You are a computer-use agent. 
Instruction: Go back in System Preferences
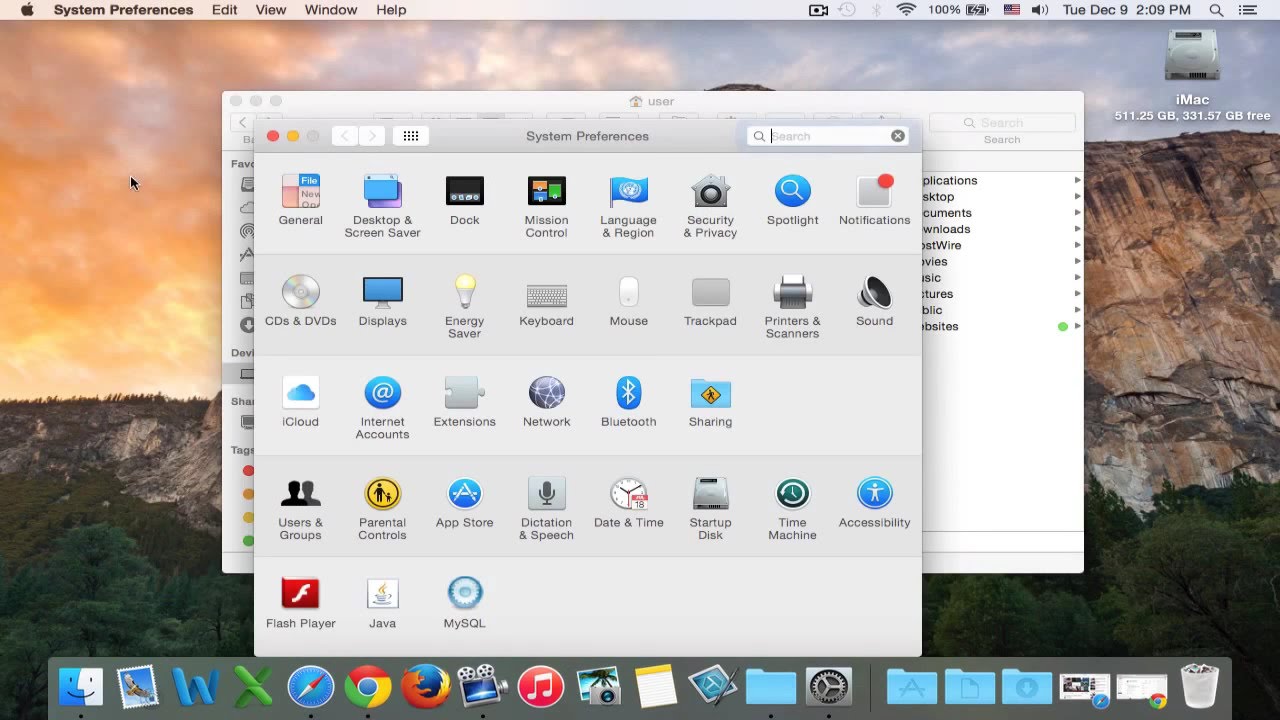coord(345,136)
